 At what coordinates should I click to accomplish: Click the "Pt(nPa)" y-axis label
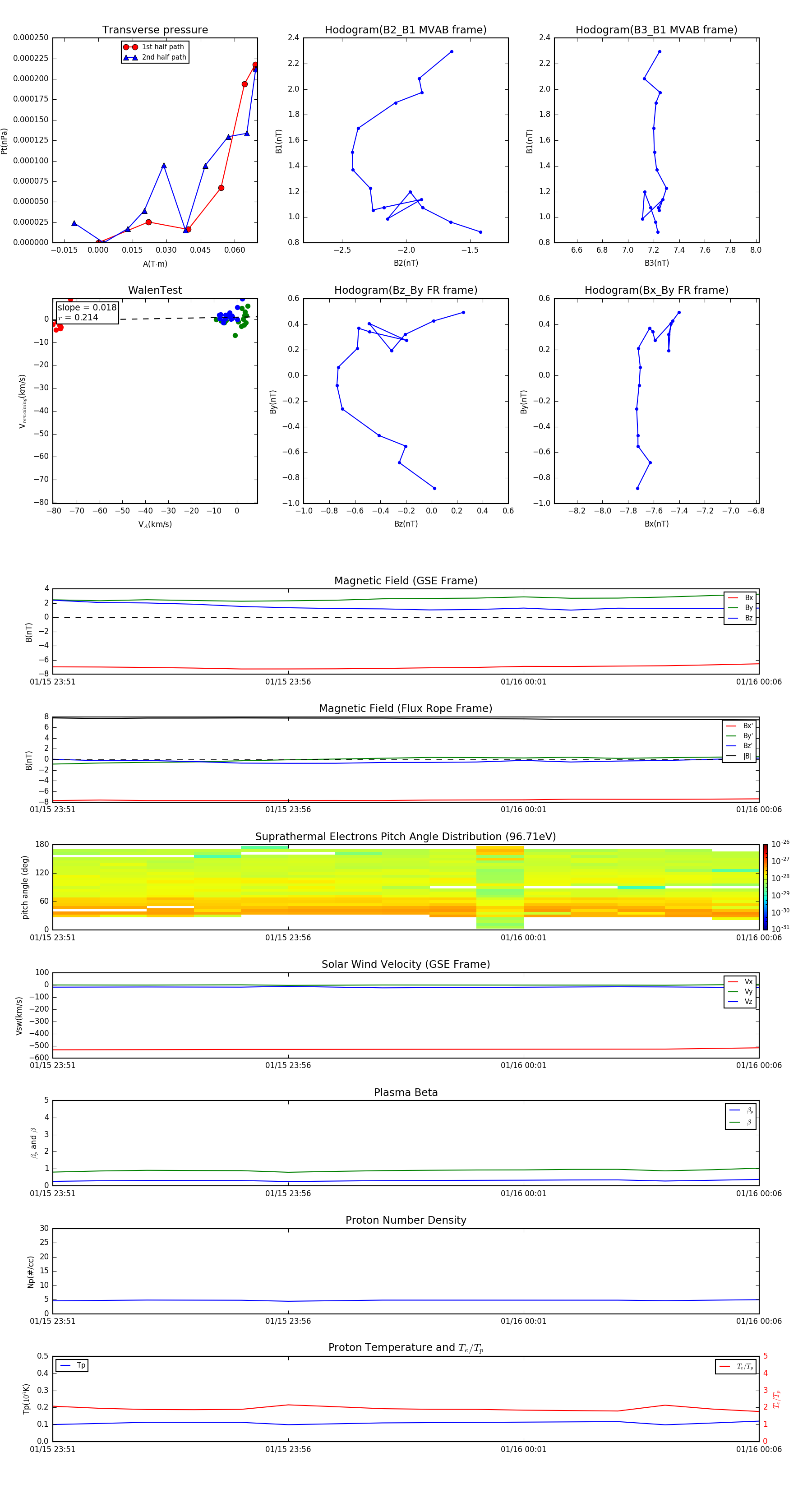(5, 141)
